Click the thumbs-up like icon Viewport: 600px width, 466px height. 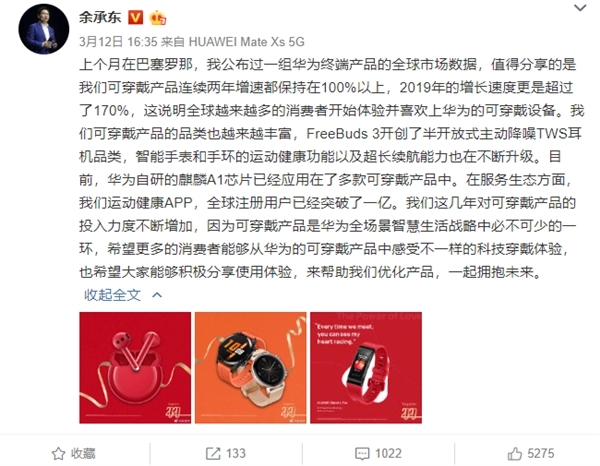point(515,454)
